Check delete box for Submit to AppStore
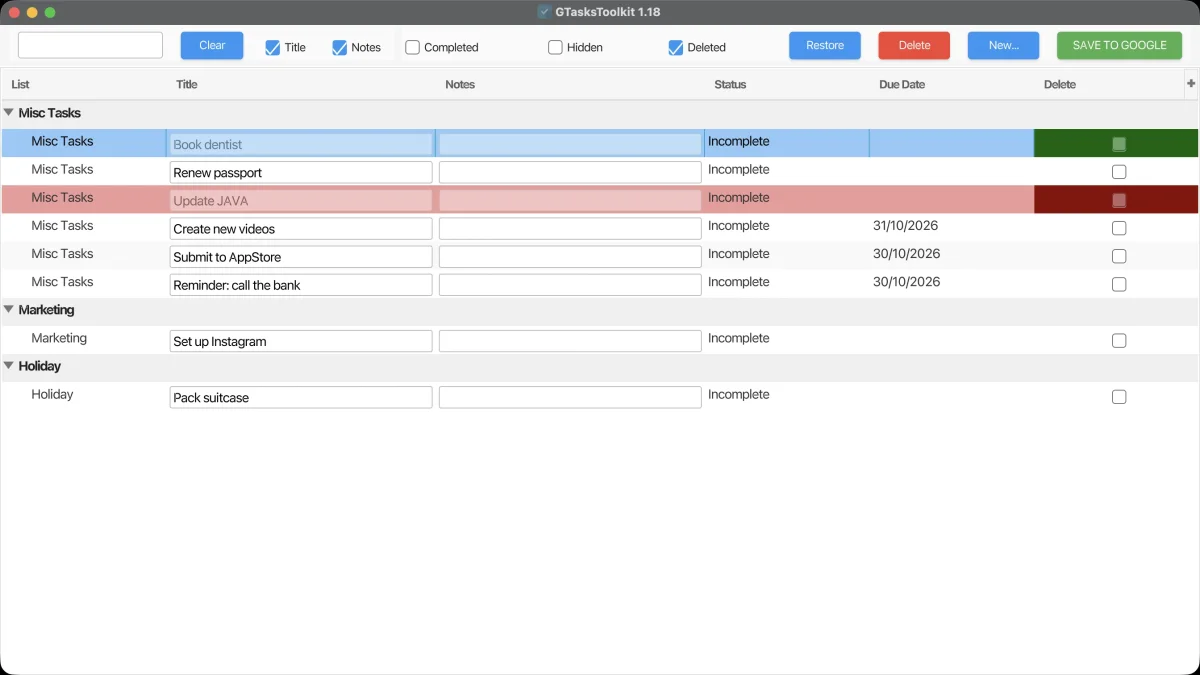The width and height of the screenshot is (1200, 675). 1119,256
